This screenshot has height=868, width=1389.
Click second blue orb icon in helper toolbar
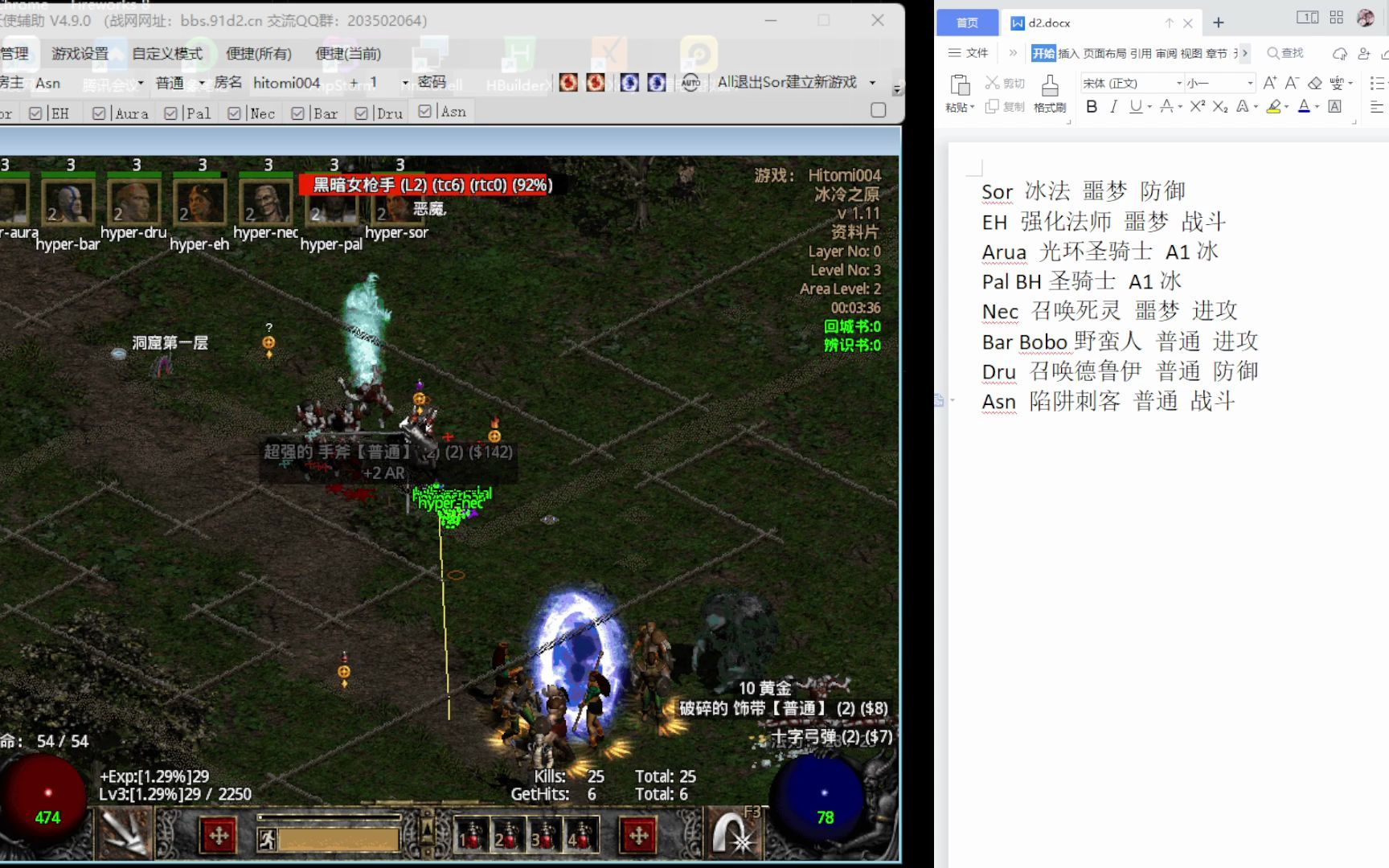pos(657,82)
